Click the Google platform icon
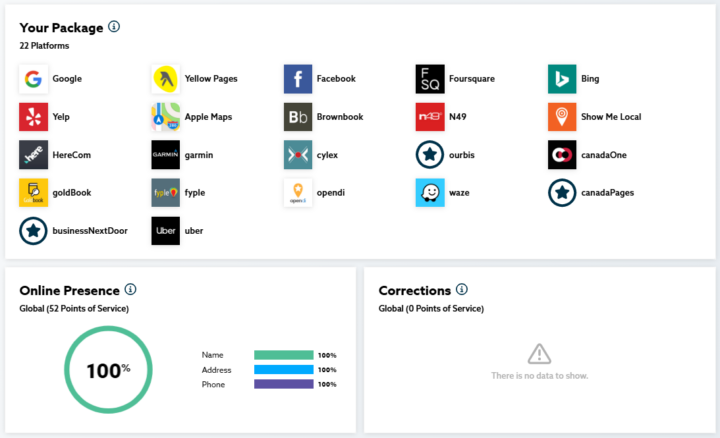 (x=34, y=79)
